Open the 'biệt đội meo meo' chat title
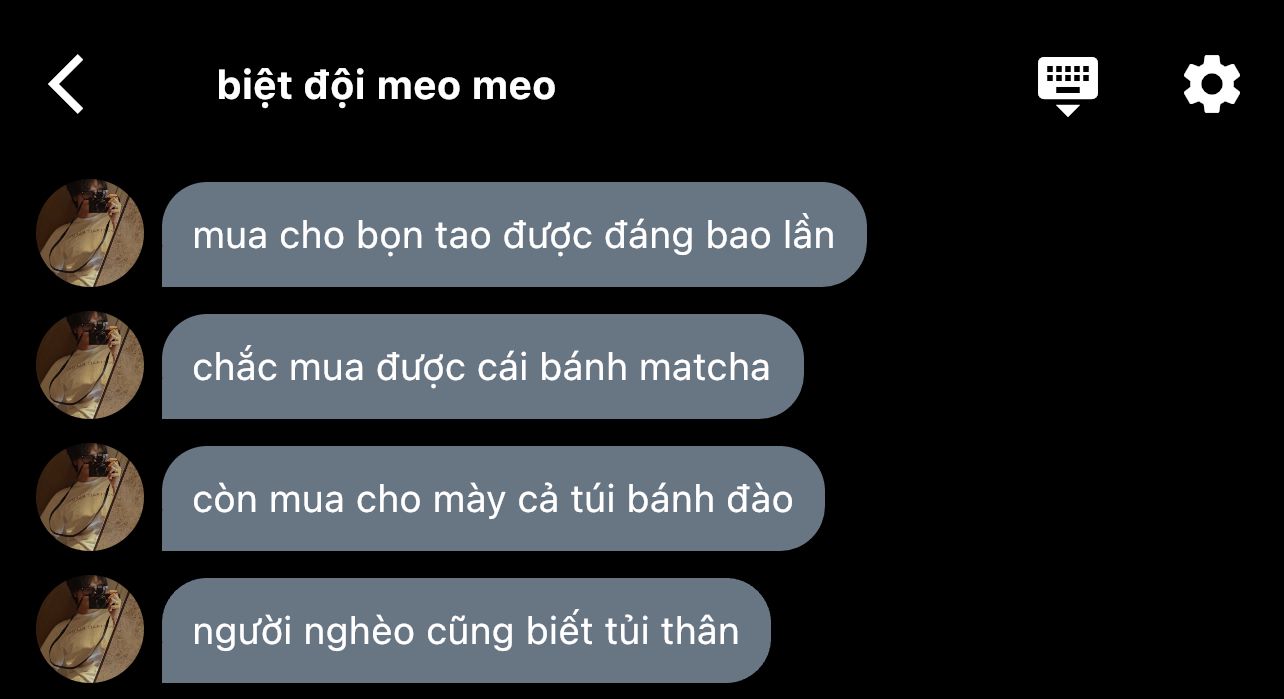The width and height of the screenshot is (1284, 699). coord(386,86)
